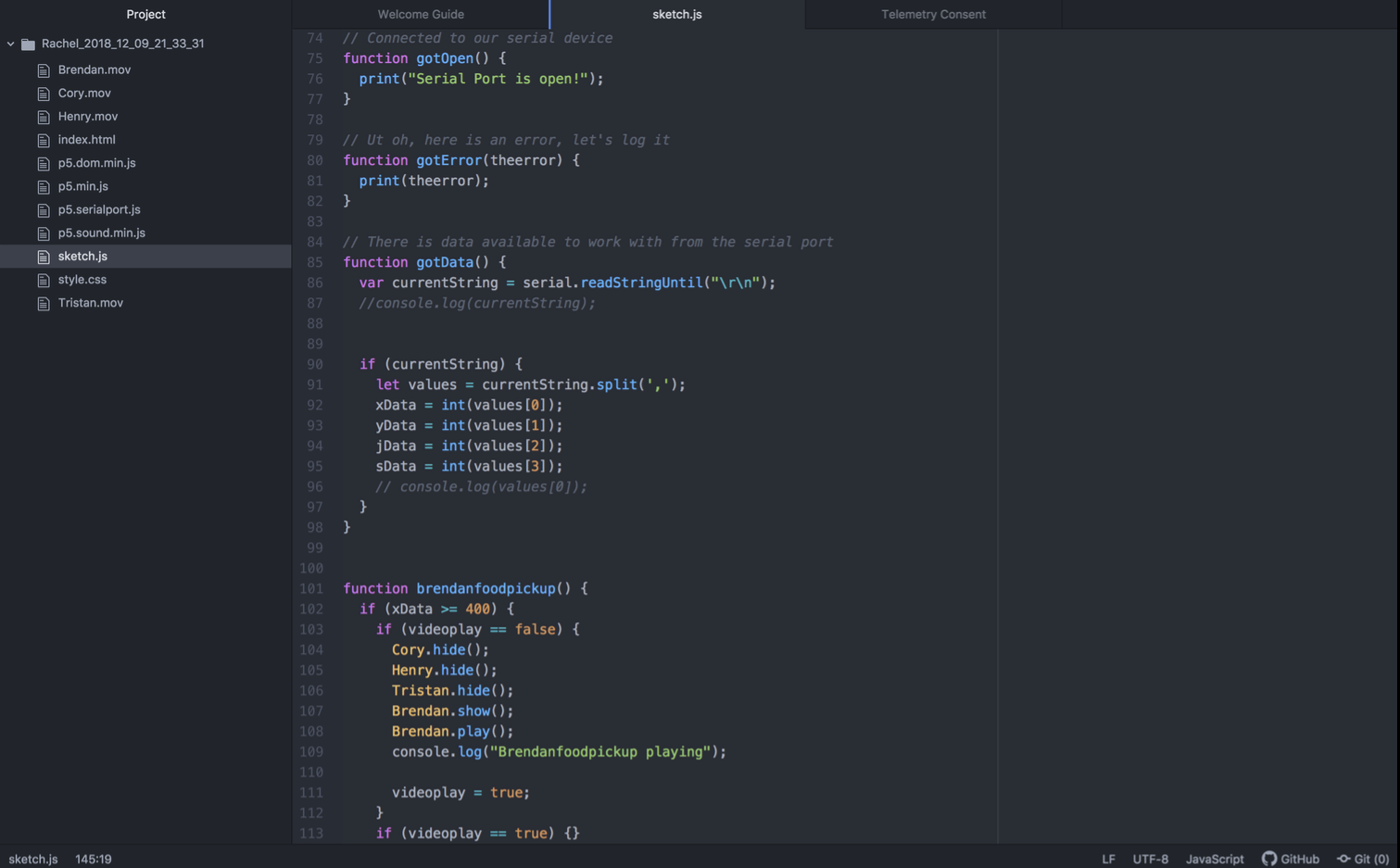
Task: Select the project folder name Rachel_2018_12_09_21_33_31
Action: click(x=123, y=44)
